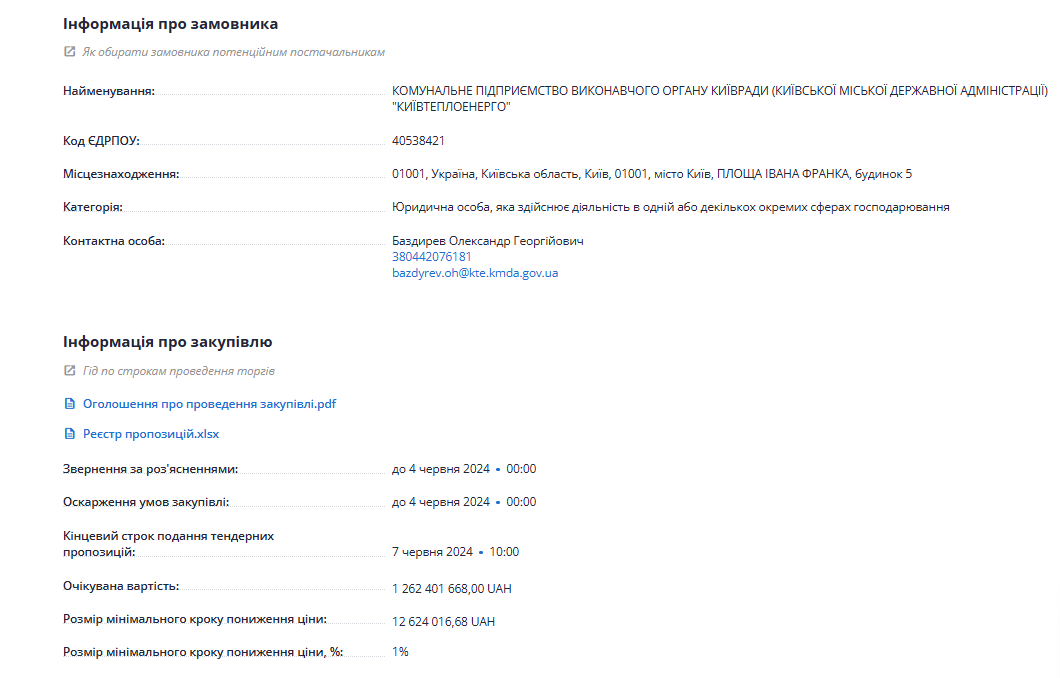1060x678 pixels.
Task: Click the ЄДРПОУ code 40538421
Action: coord(418,141)
